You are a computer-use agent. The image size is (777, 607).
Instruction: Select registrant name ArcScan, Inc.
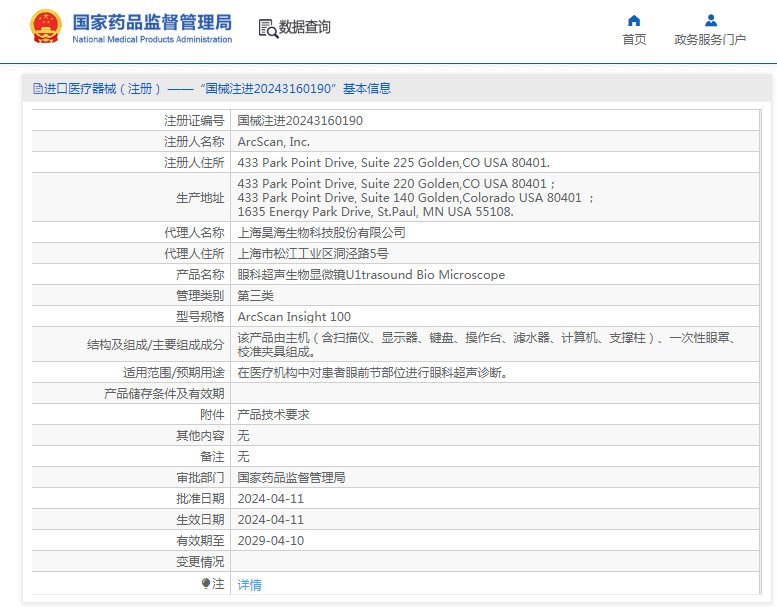(274, 142)
